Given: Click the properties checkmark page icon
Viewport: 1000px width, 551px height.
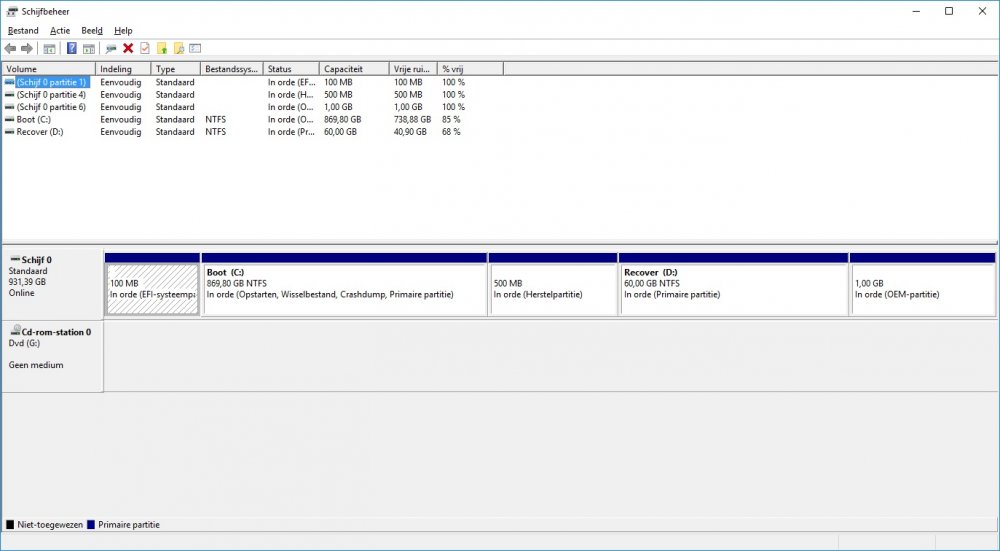Looking at the screenshot, I should (x=145, y=48).
